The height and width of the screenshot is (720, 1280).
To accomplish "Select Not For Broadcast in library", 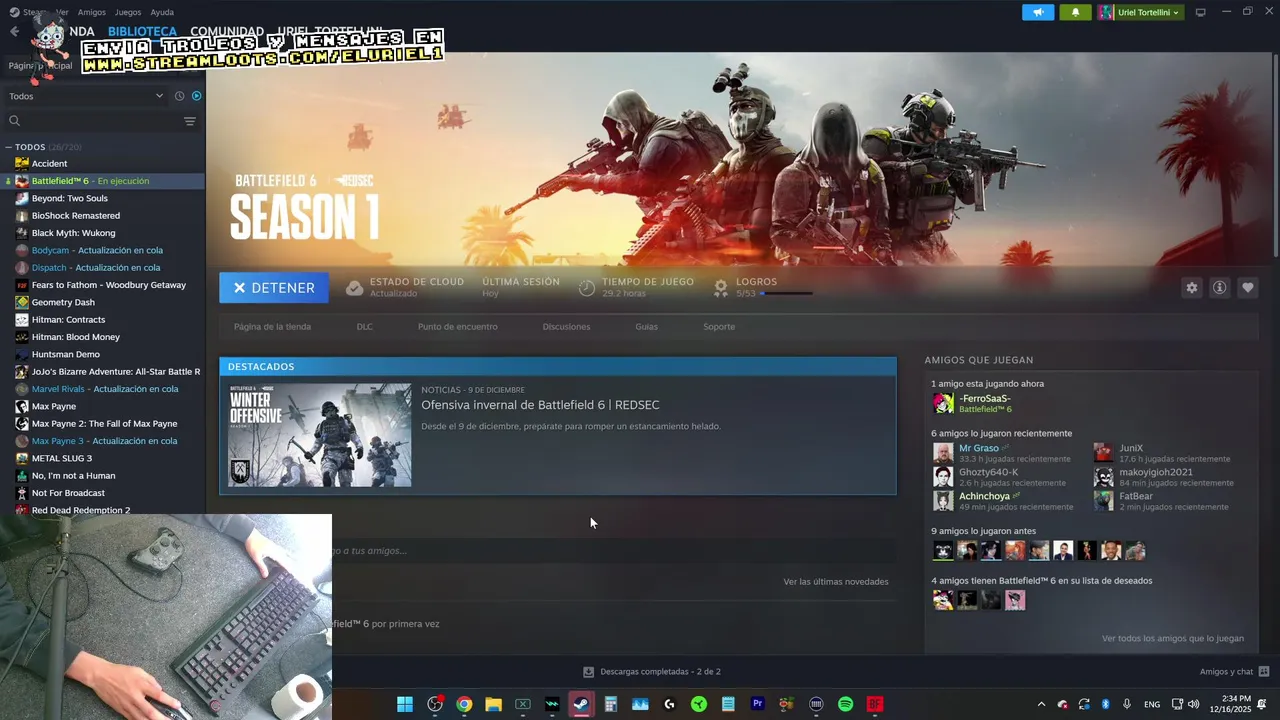I will pos(68,493).
